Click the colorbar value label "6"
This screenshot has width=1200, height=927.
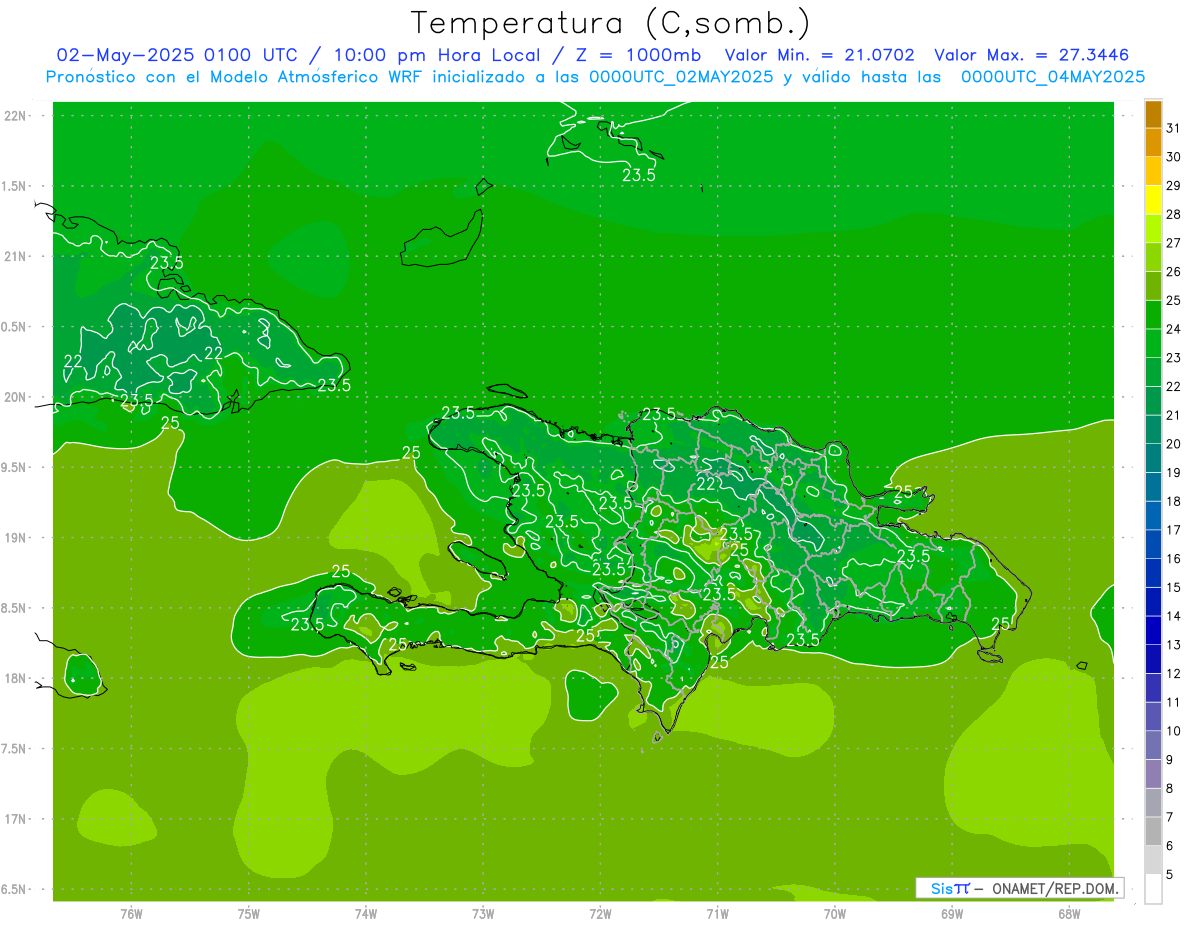pos(1169,846)
